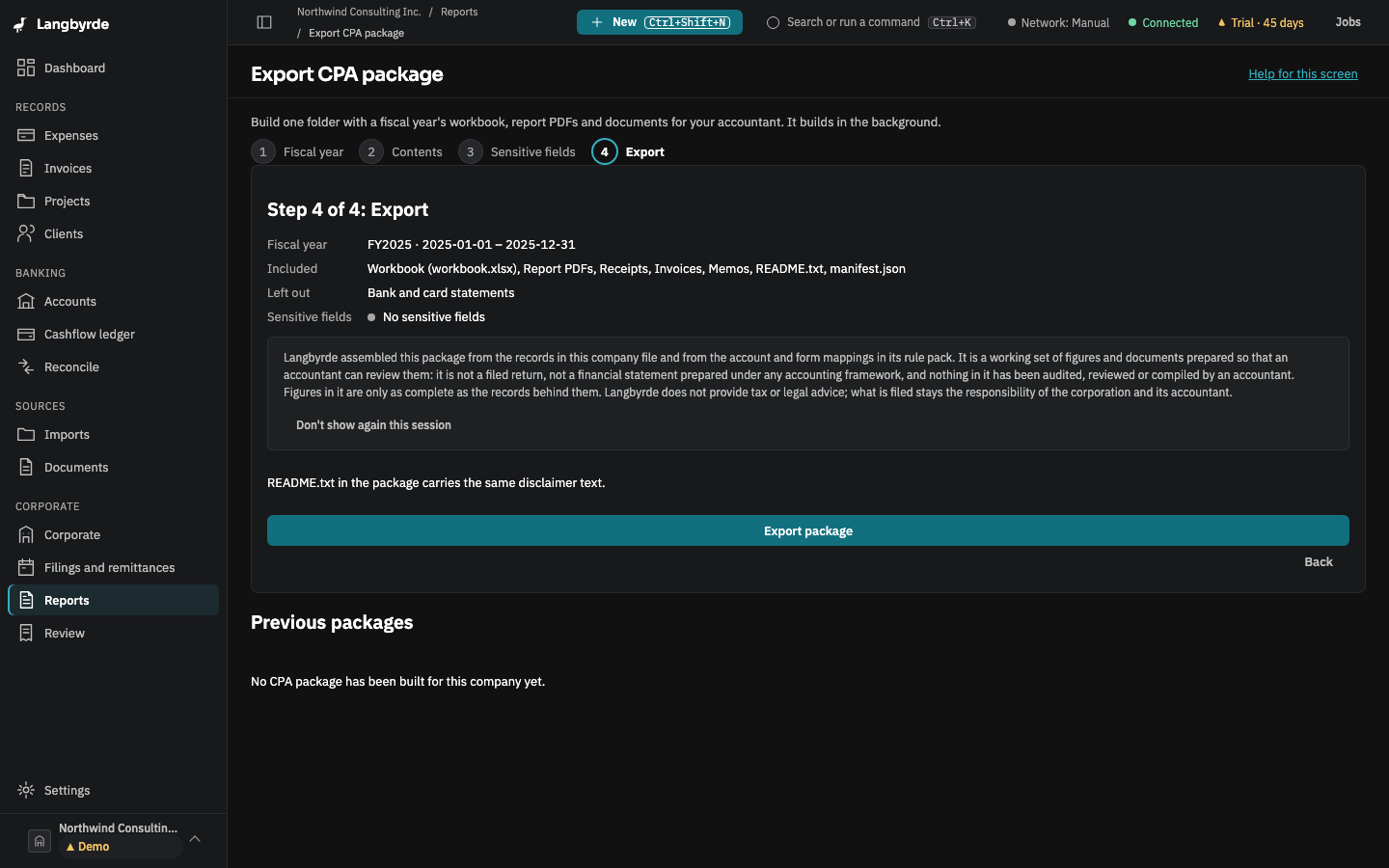Image resolution: width=1389 pixels, height=868 pixels.
Task: Click the Reports breadcrumb link
Action: coord(459,12)
